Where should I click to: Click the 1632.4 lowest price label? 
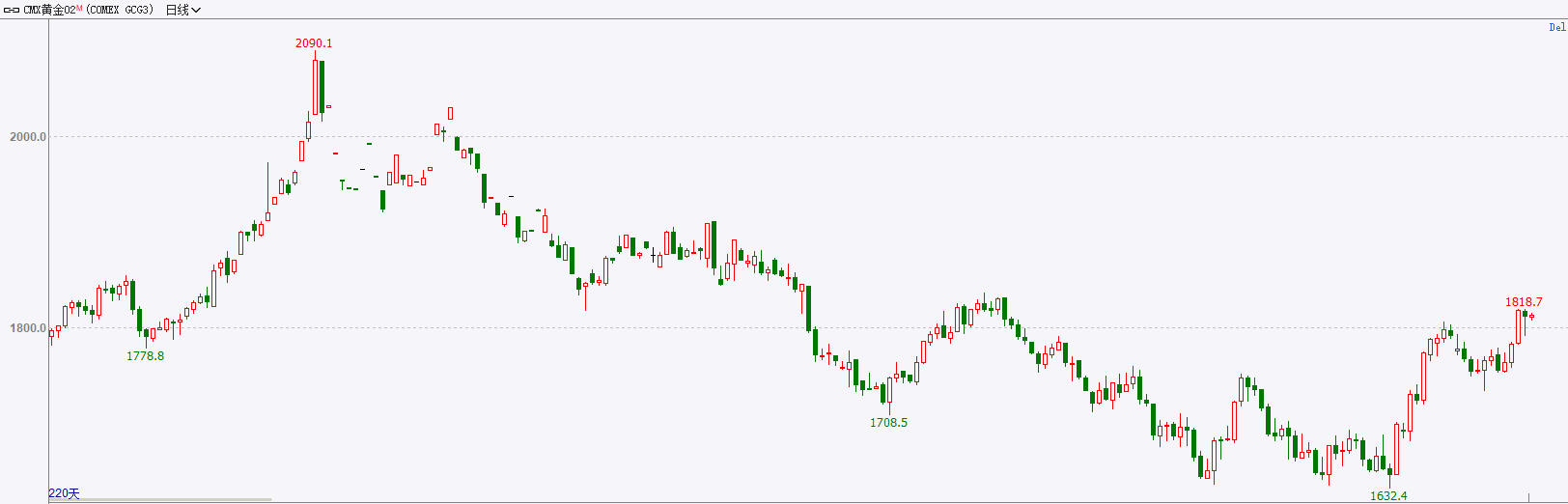[x=1388, y=496]
